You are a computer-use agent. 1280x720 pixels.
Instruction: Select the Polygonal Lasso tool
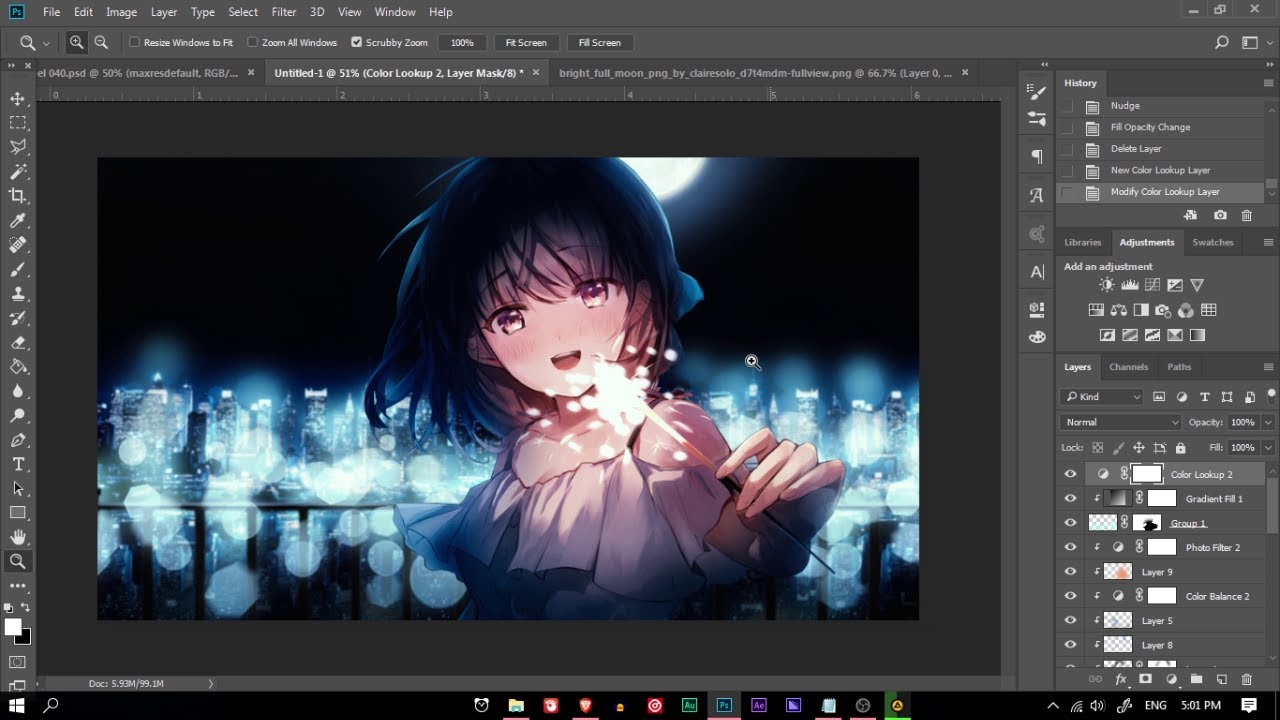(x=18, y=147)
